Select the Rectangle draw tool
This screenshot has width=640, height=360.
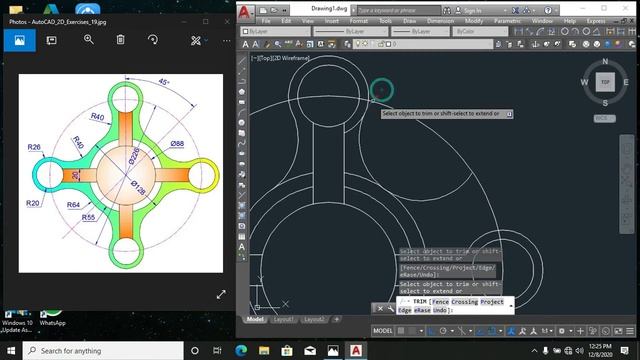coord(242,102)
